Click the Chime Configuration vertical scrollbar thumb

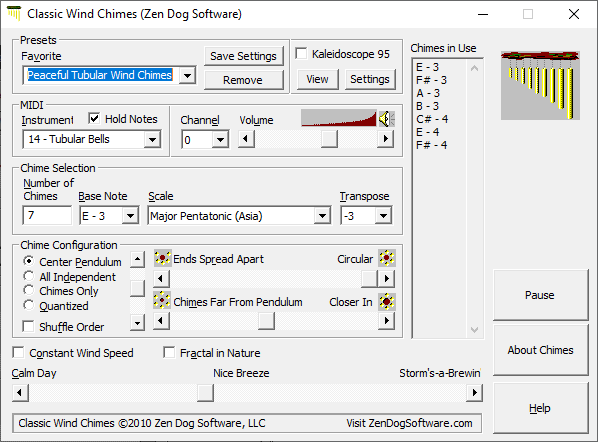click(x=137, y=288)
